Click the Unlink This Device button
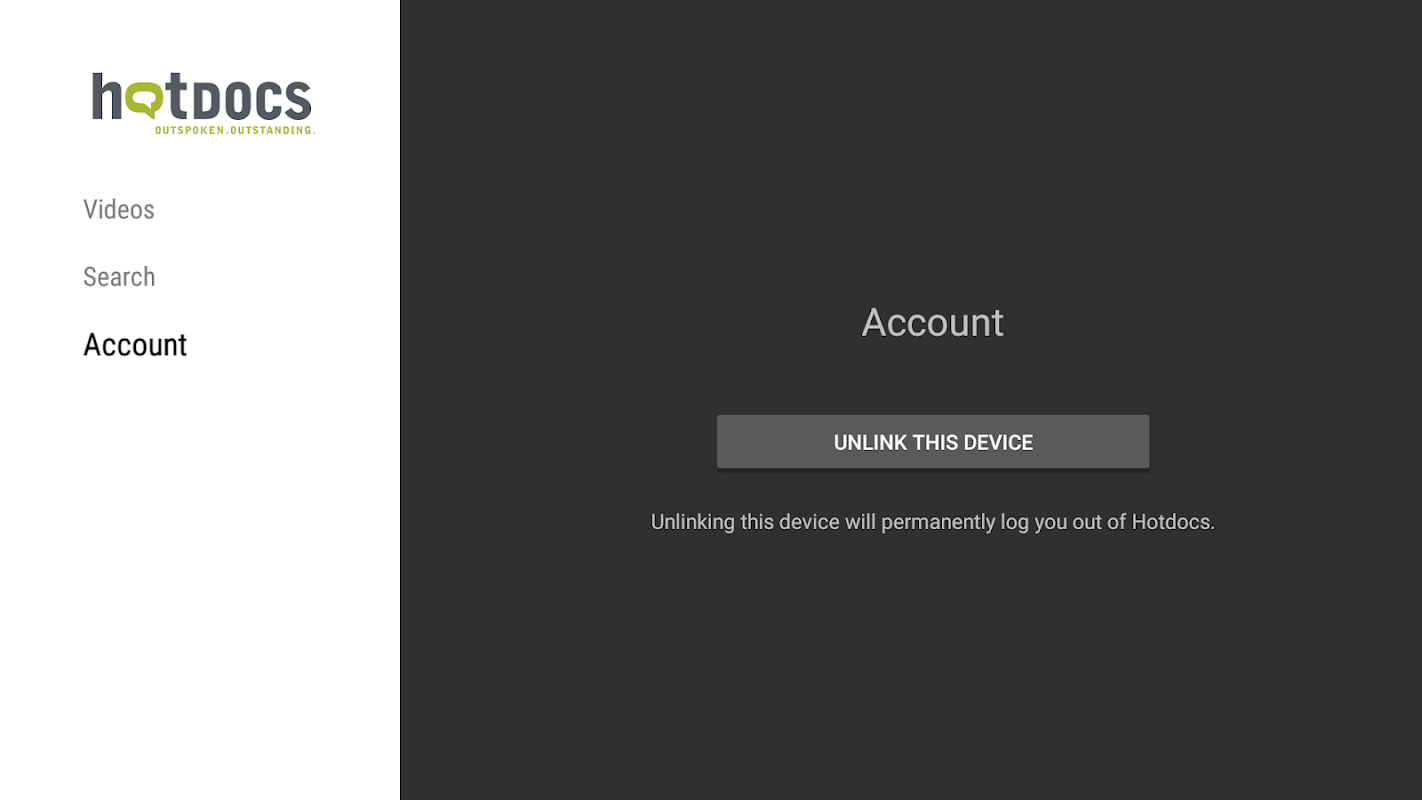The height and width of the screenshot is (800, 1422). 933,442
